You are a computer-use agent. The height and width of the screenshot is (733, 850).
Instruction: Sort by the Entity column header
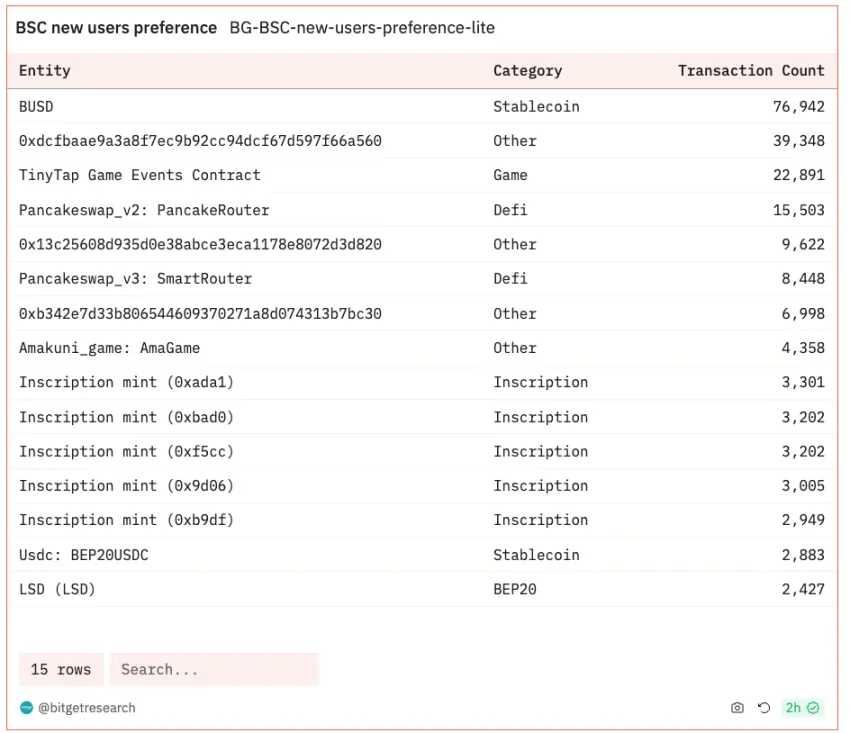pyautogui.click(x=45, y=71)
